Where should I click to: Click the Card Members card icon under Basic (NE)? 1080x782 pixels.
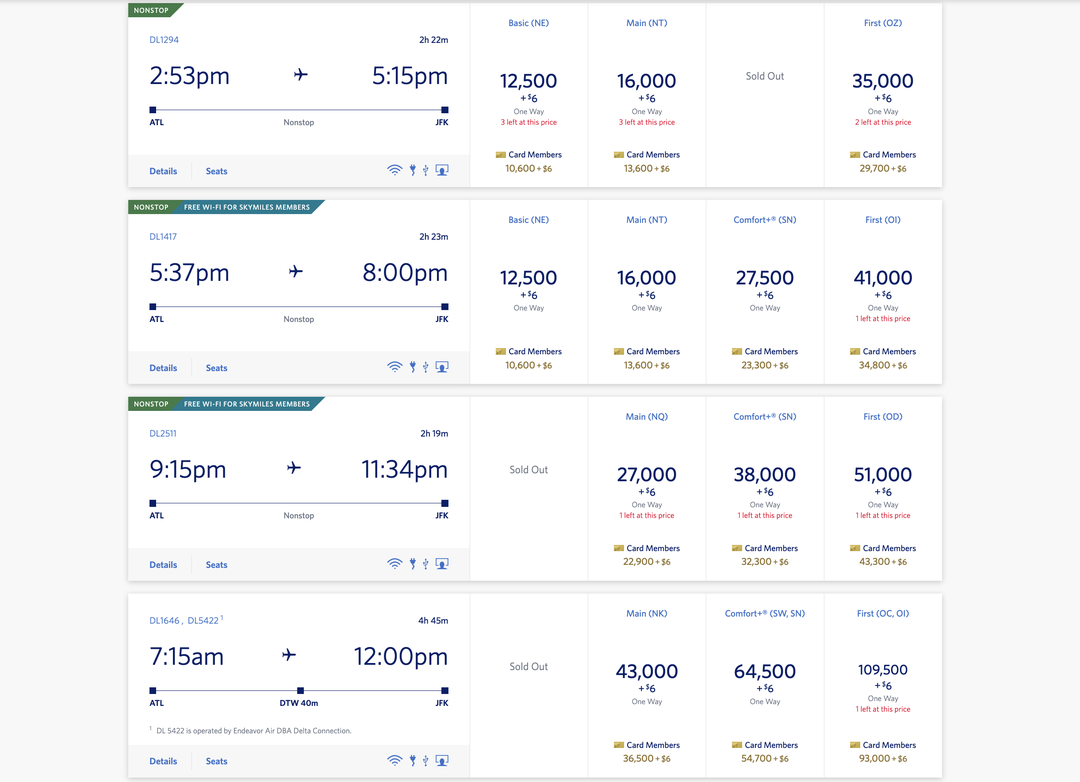click(502, 154)
